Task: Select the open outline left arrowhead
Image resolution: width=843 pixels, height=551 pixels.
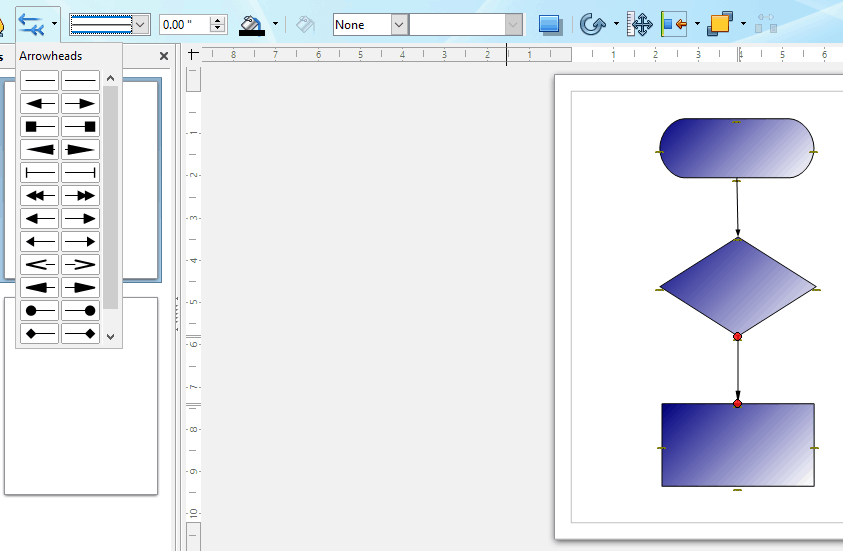Action: (39, 264)
